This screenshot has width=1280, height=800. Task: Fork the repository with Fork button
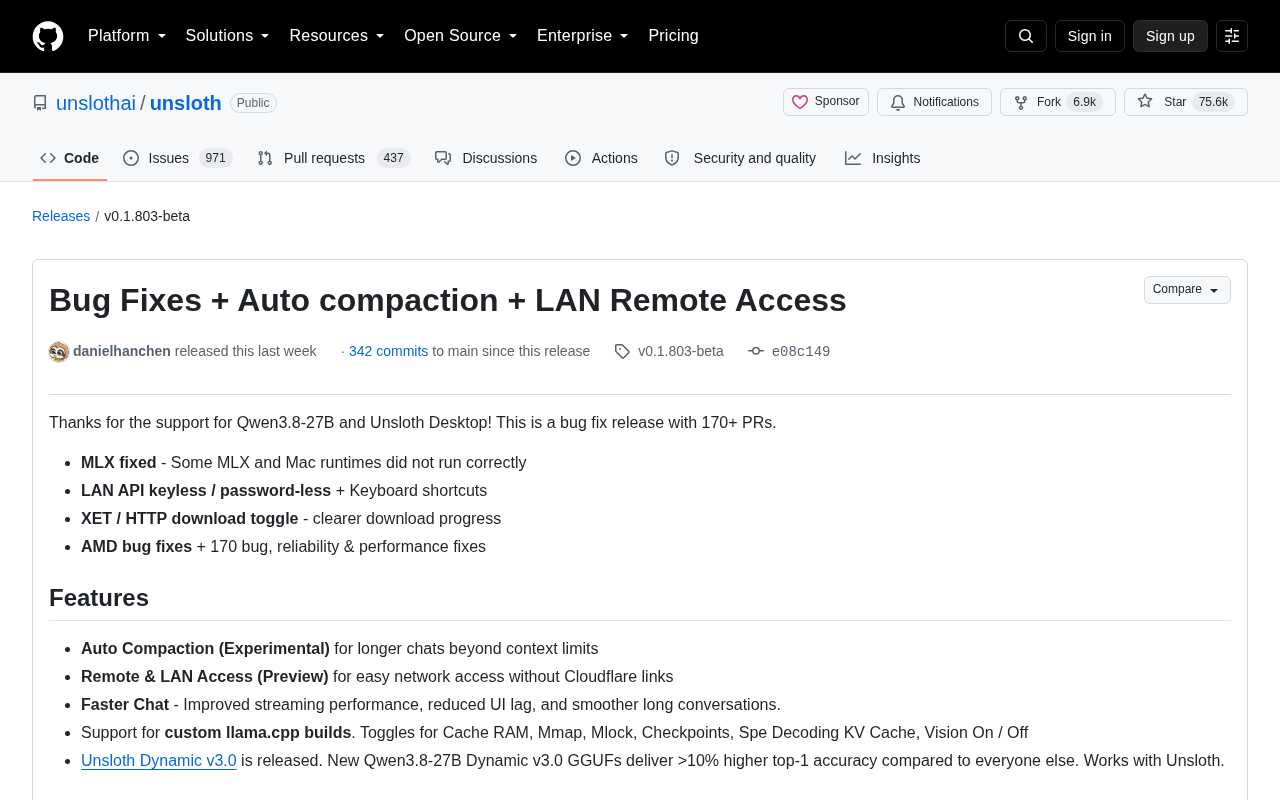[x=1058, y=102]
